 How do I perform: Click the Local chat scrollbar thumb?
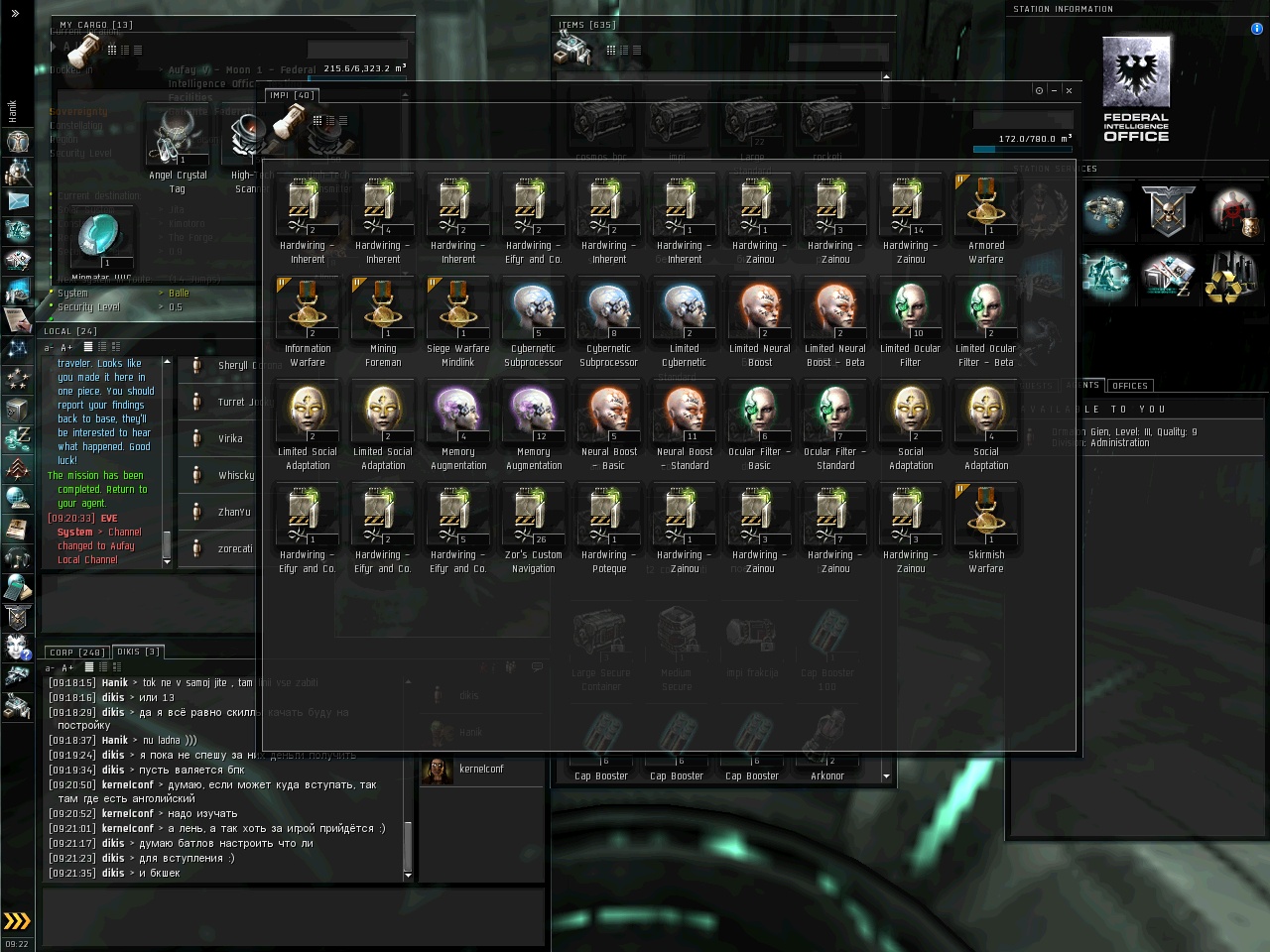[167, 545]
